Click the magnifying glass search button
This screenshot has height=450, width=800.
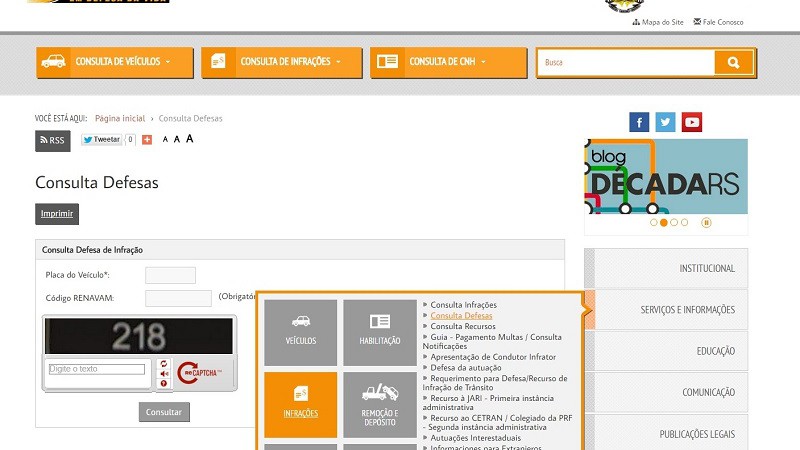(734, 62)
